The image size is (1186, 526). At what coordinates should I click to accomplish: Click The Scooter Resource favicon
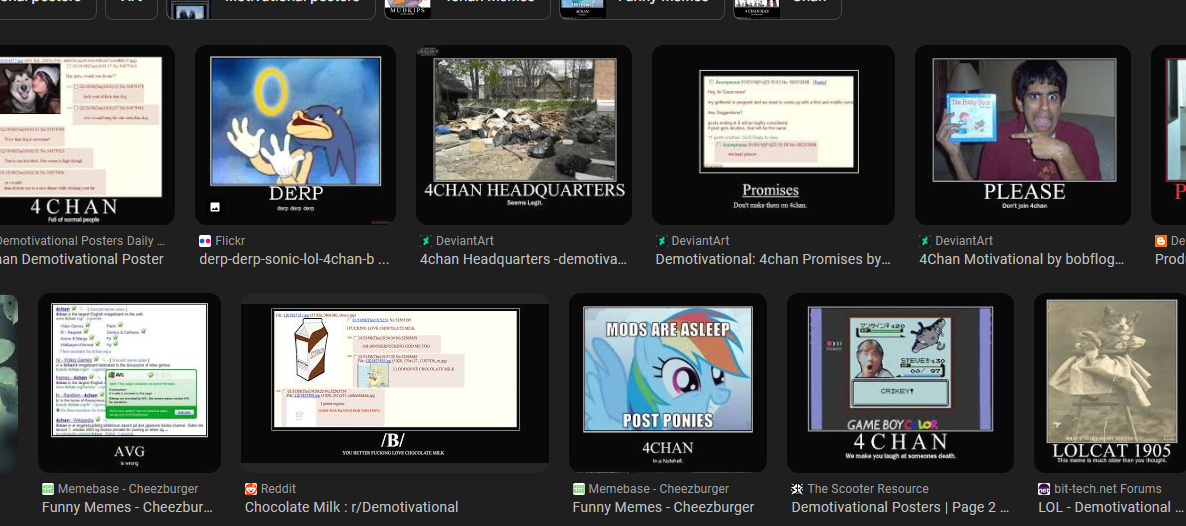pos(797,489)
